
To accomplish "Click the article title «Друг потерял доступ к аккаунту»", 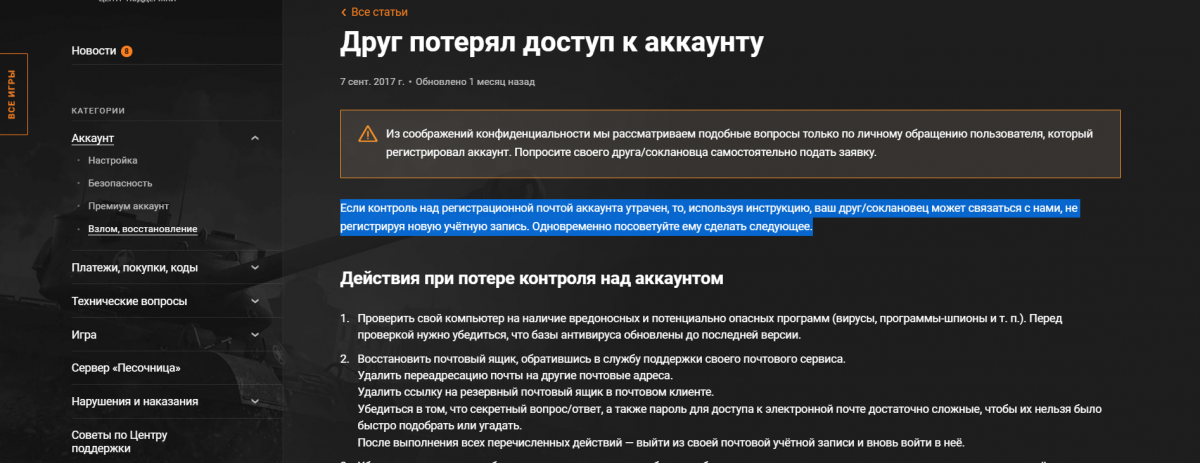I will 552,44.
